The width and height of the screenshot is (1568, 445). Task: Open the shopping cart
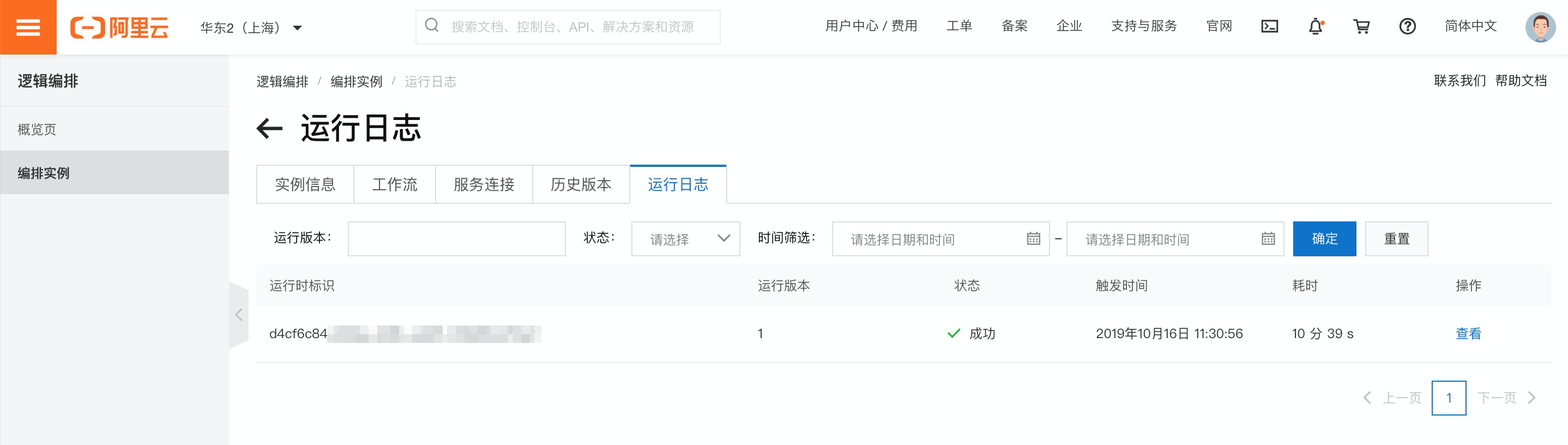pos(1361,26)
